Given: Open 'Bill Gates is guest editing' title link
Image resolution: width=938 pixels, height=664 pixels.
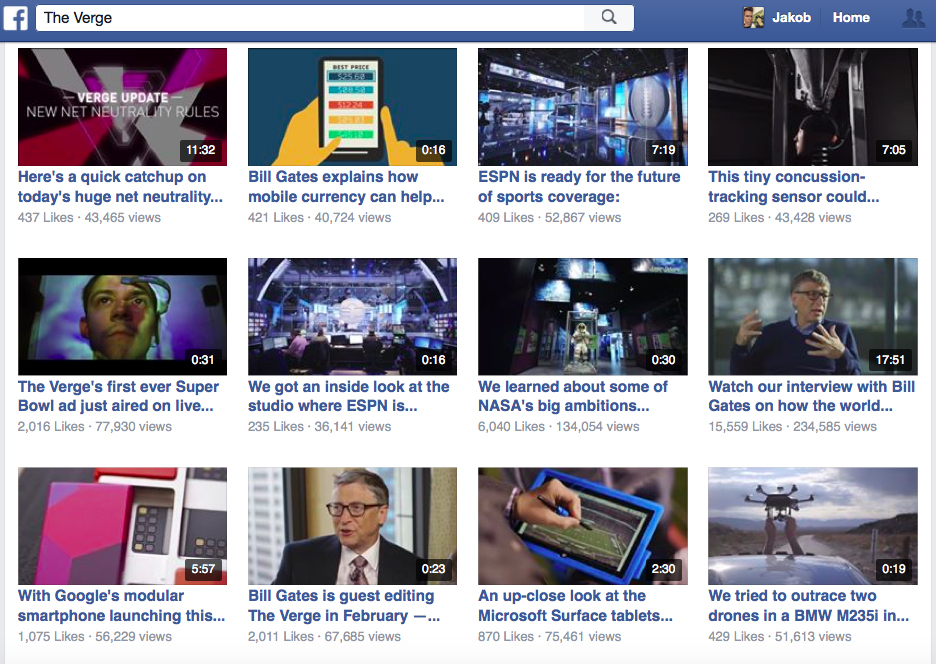Looking at the screenshot, I should point(344,605).
